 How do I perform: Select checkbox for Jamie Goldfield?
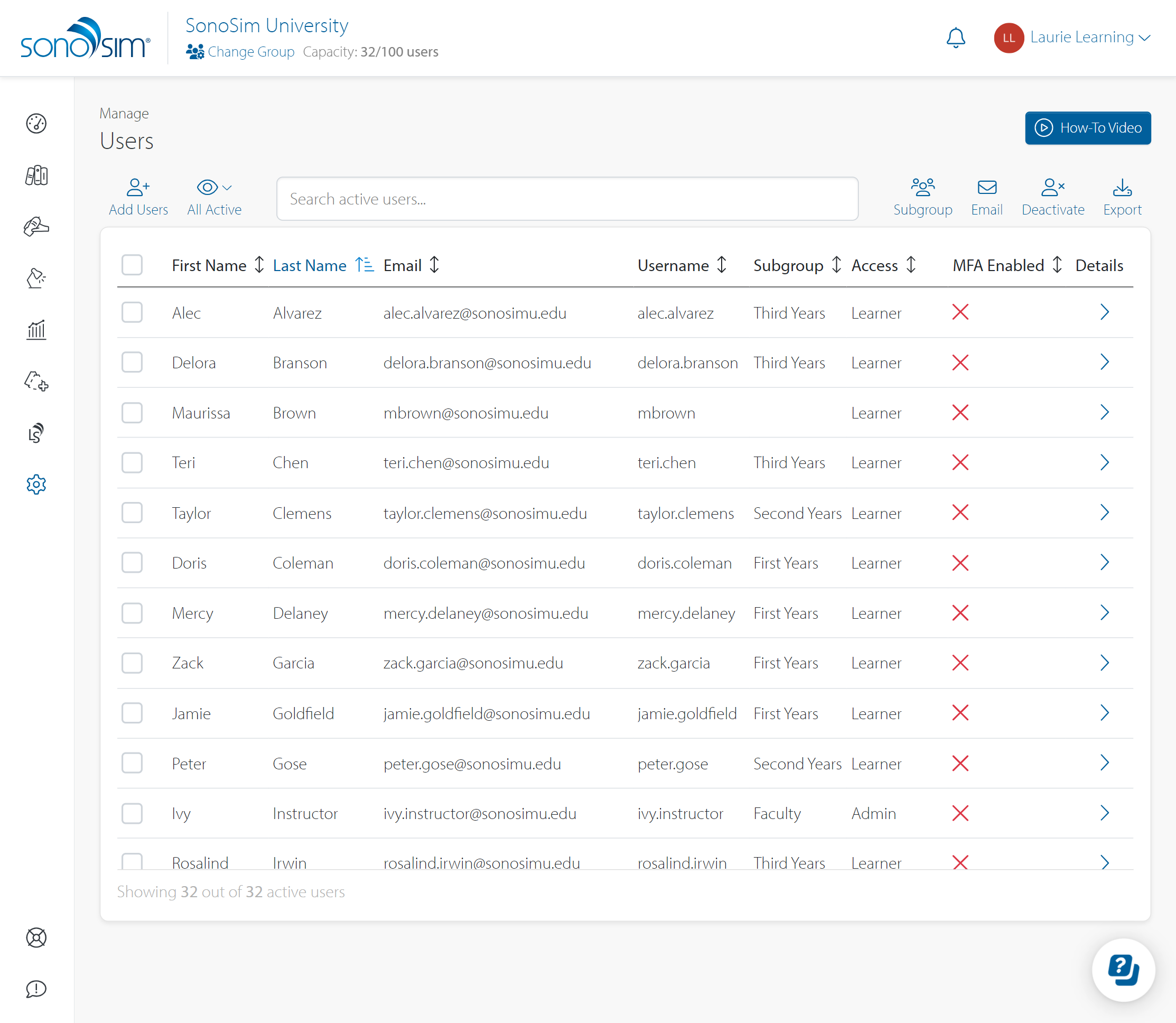point(132,713)
